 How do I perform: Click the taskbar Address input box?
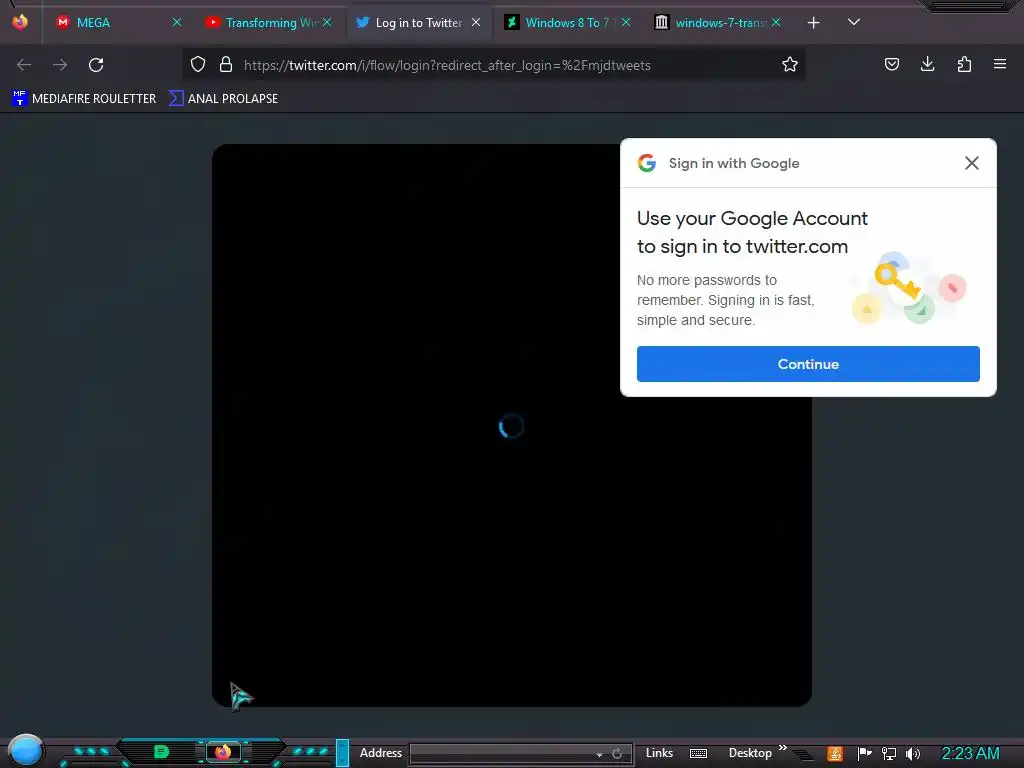point(501,754)
